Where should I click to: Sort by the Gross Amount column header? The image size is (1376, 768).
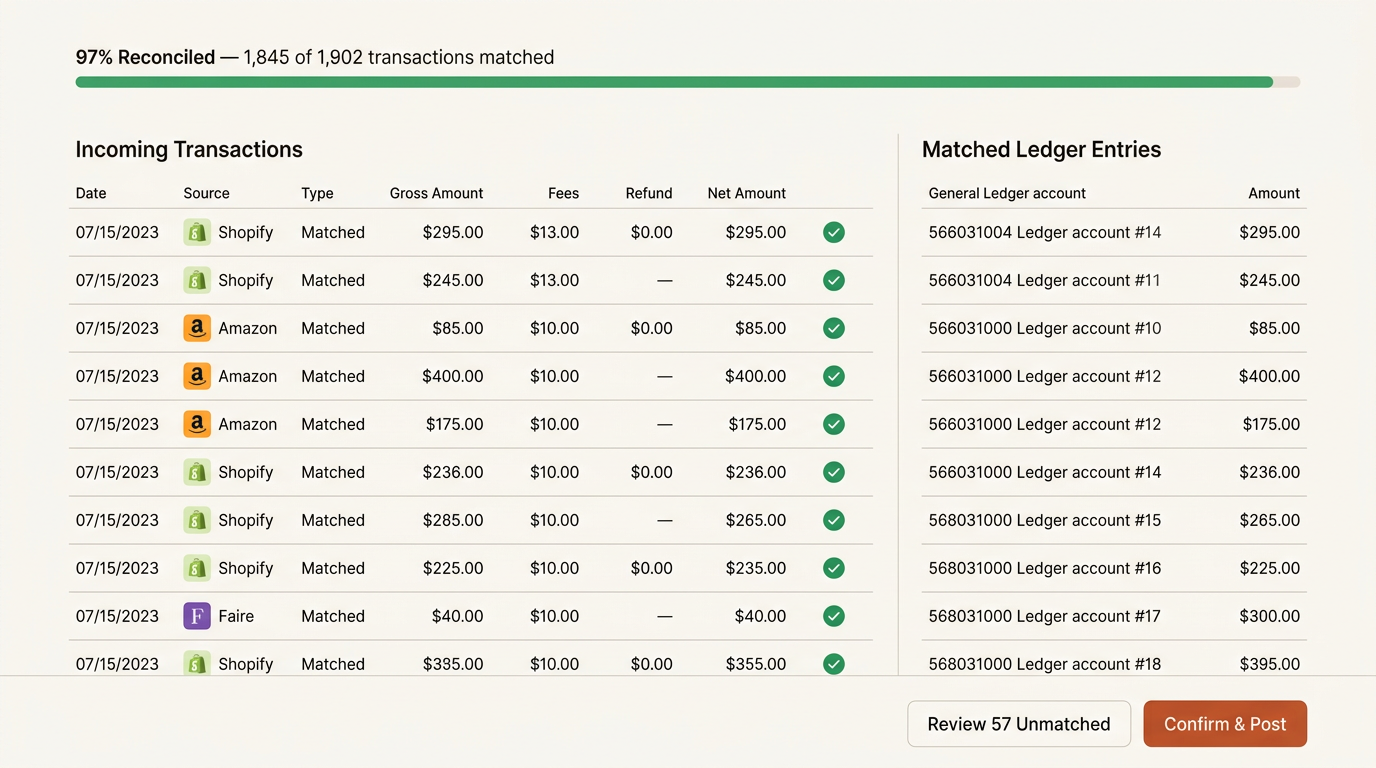[436, 193]
